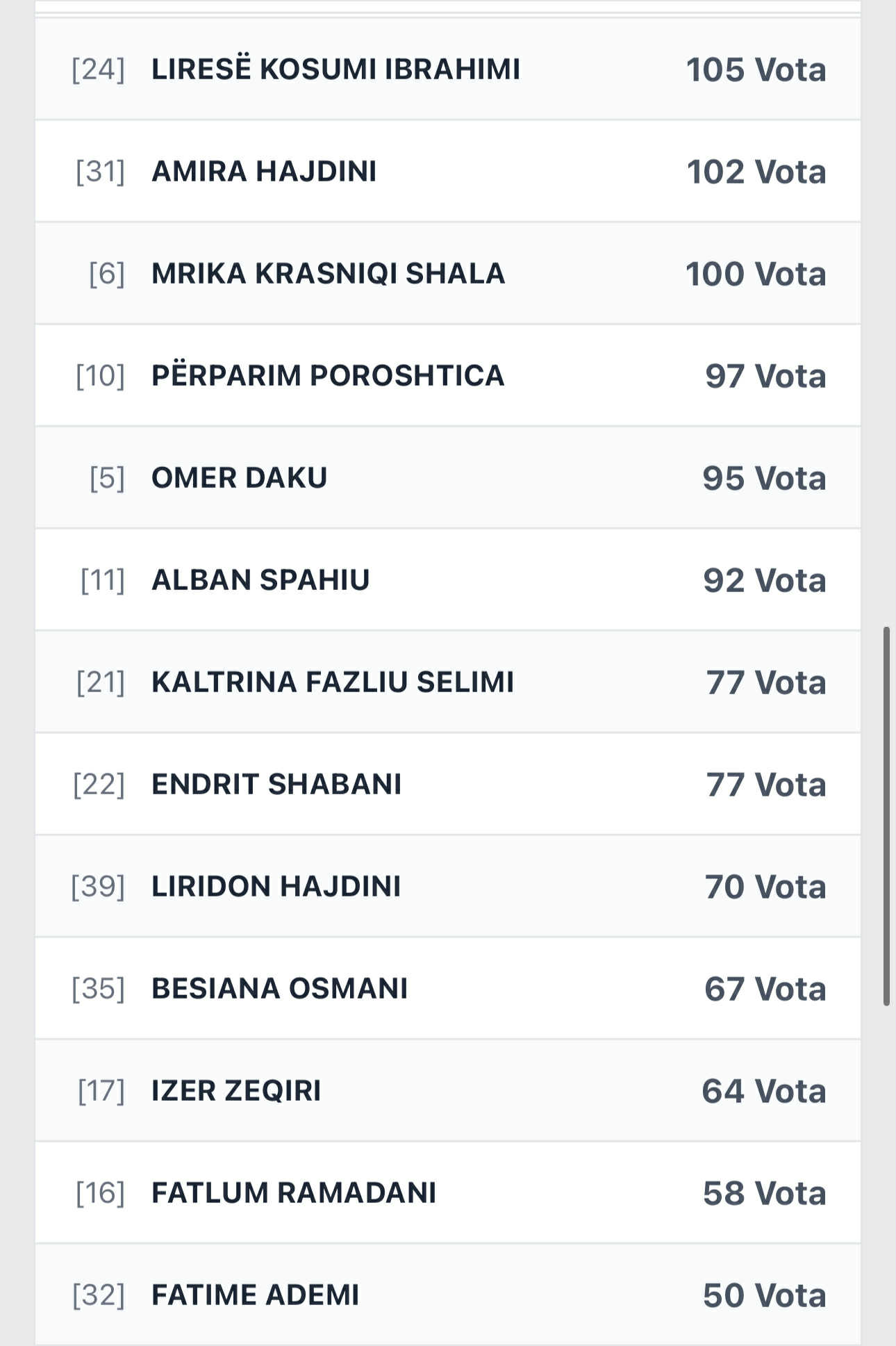Tap the Fatime Ademi name

255,1295
